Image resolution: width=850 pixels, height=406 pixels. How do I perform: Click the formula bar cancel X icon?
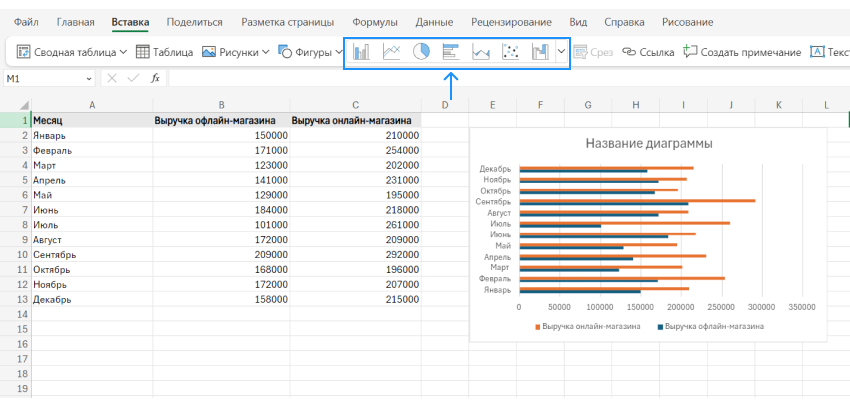[112, 79]
